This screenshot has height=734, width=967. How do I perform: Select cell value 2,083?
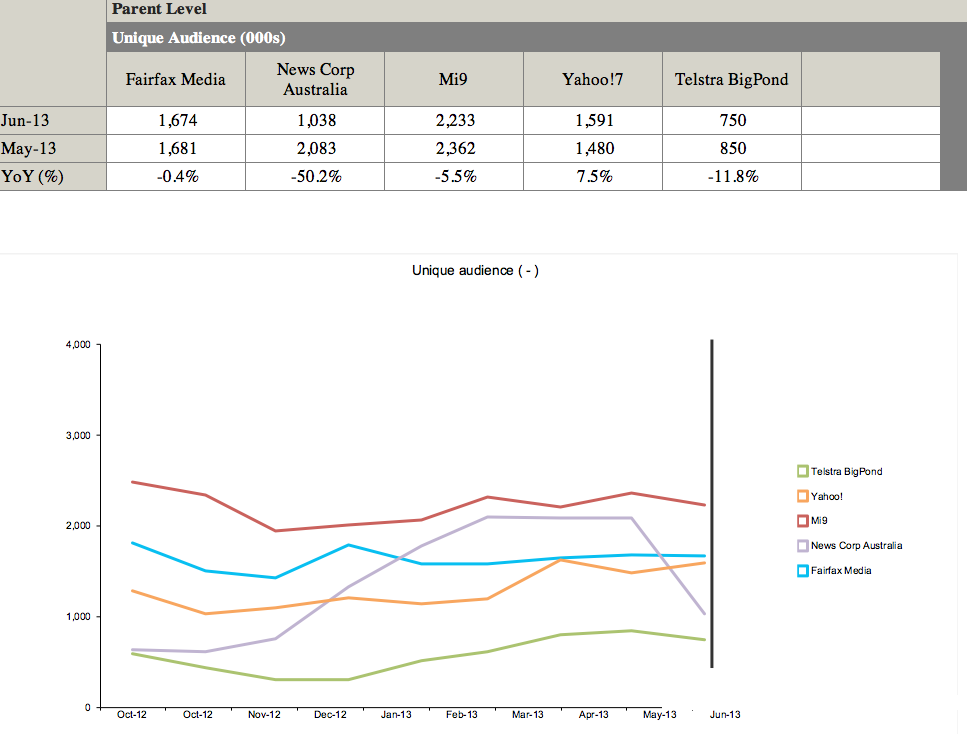tap(316, 149)
